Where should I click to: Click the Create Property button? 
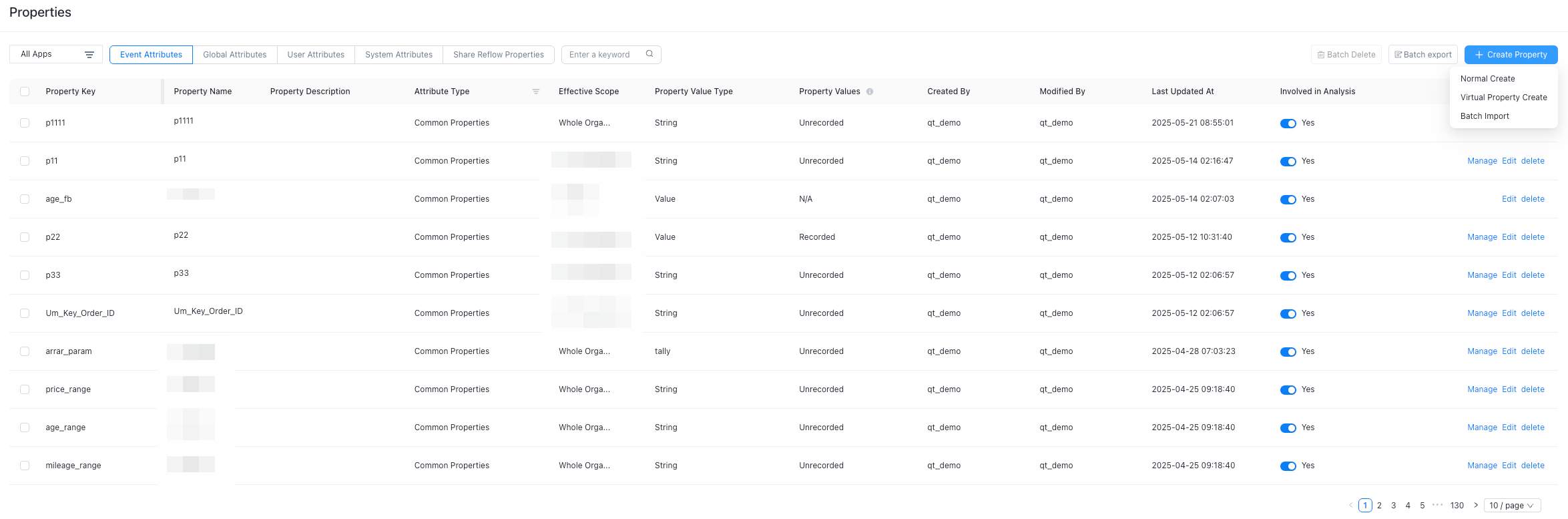(1511, 55)
